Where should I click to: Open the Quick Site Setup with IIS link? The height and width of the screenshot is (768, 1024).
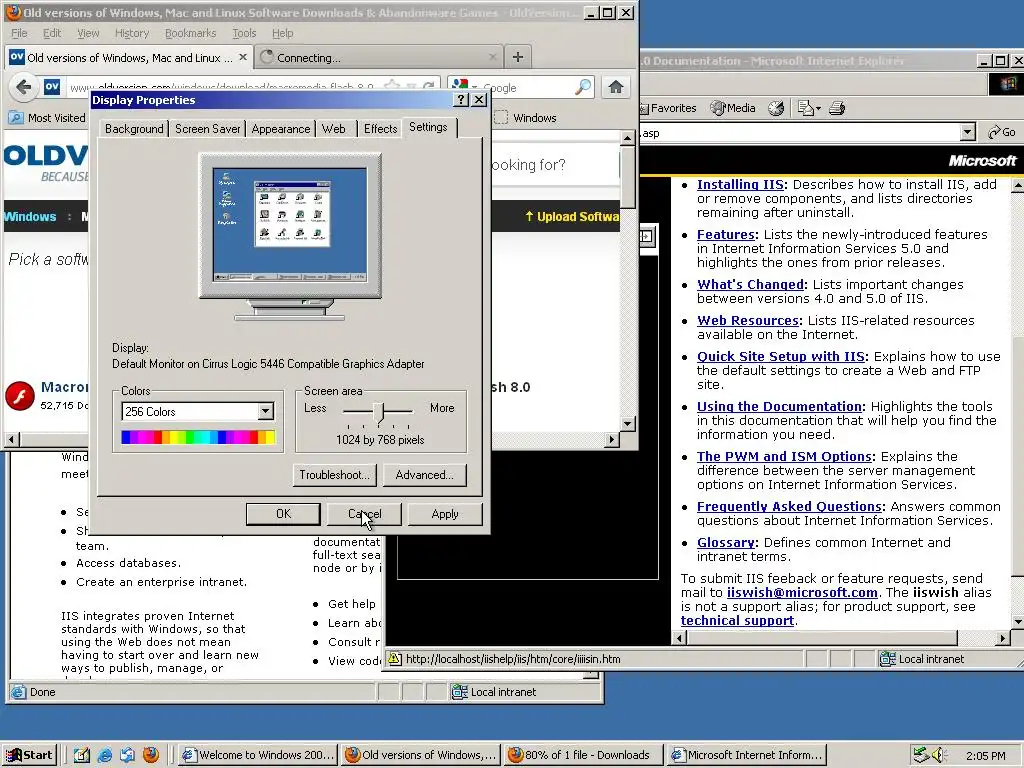(x=780, y=356)
